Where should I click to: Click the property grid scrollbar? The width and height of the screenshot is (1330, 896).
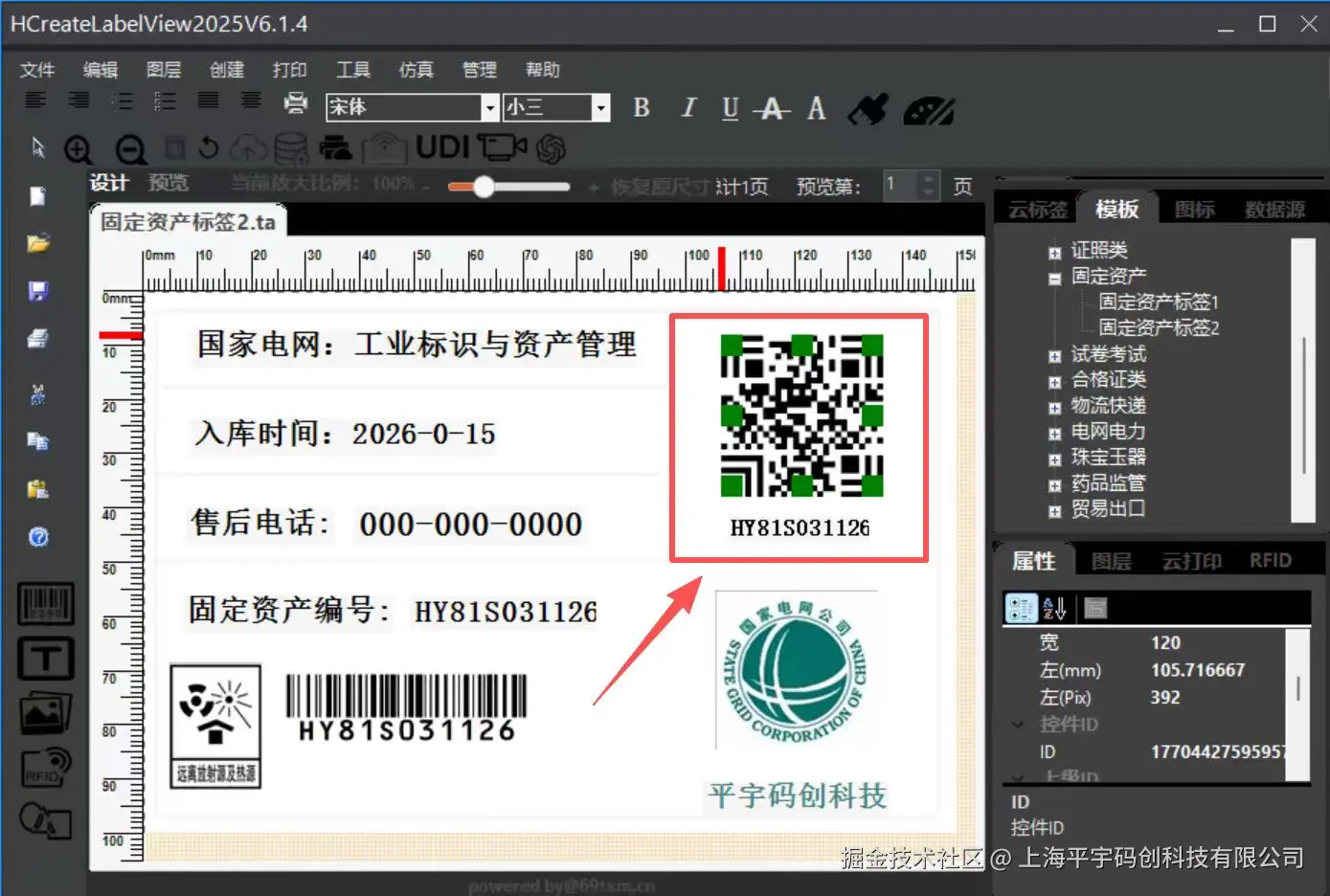pyautogui.click(x=1298, y=704)
